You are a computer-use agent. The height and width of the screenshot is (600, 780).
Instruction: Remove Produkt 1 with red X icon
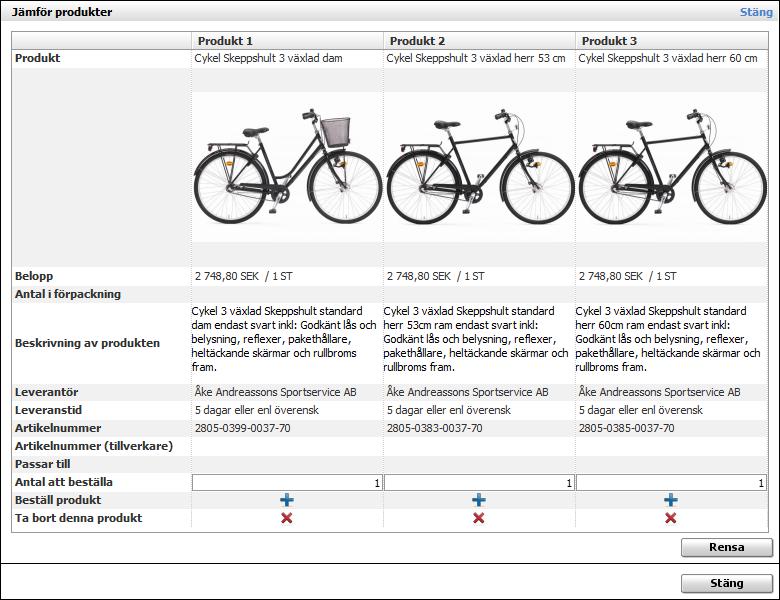click(x=287, y=518)
